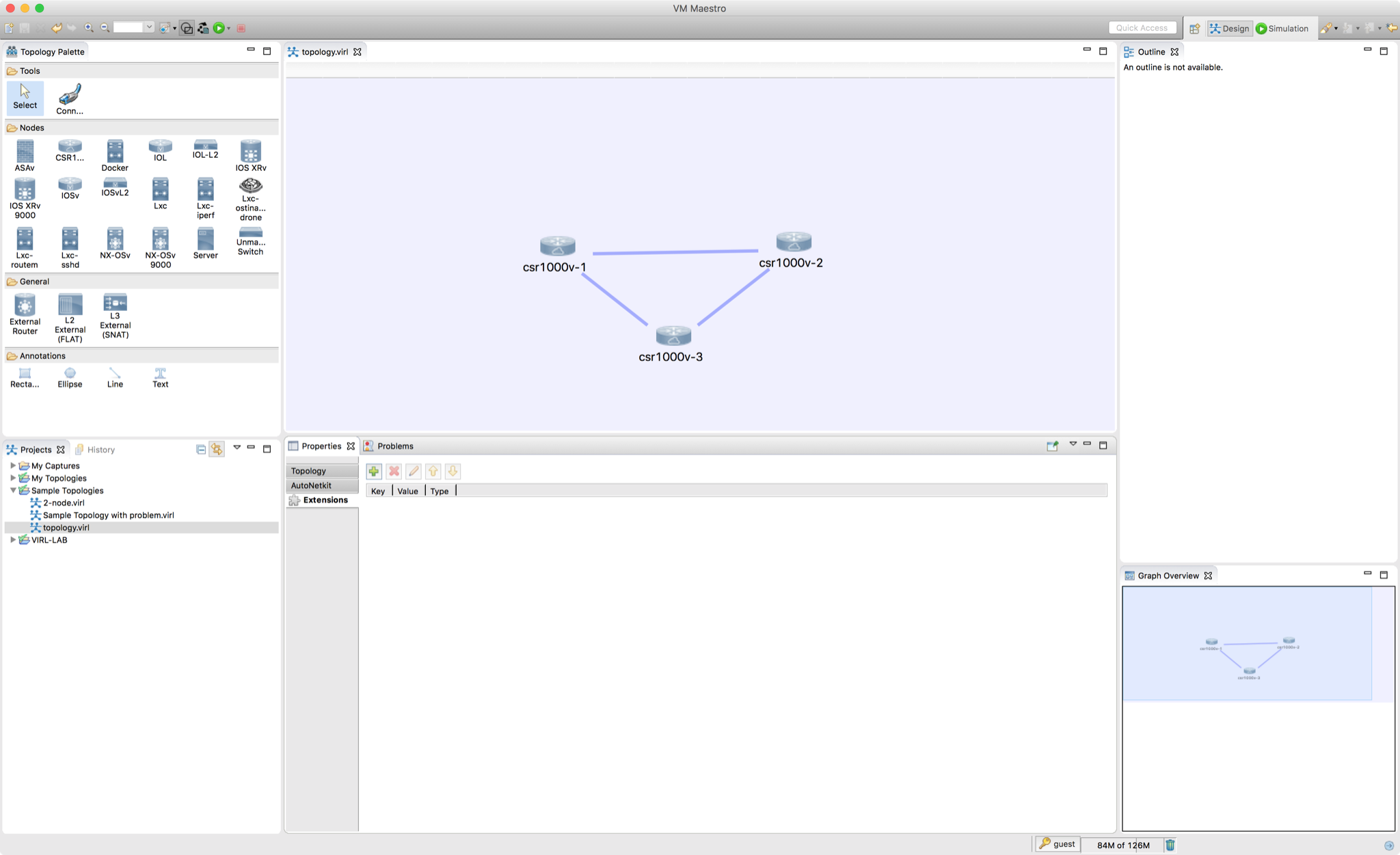Image resolution: width=1400 pixels, height=855 pixels.
Task: Choose the Lxc-ostinato-drone node icon
Action: click(x=251, y=200)
